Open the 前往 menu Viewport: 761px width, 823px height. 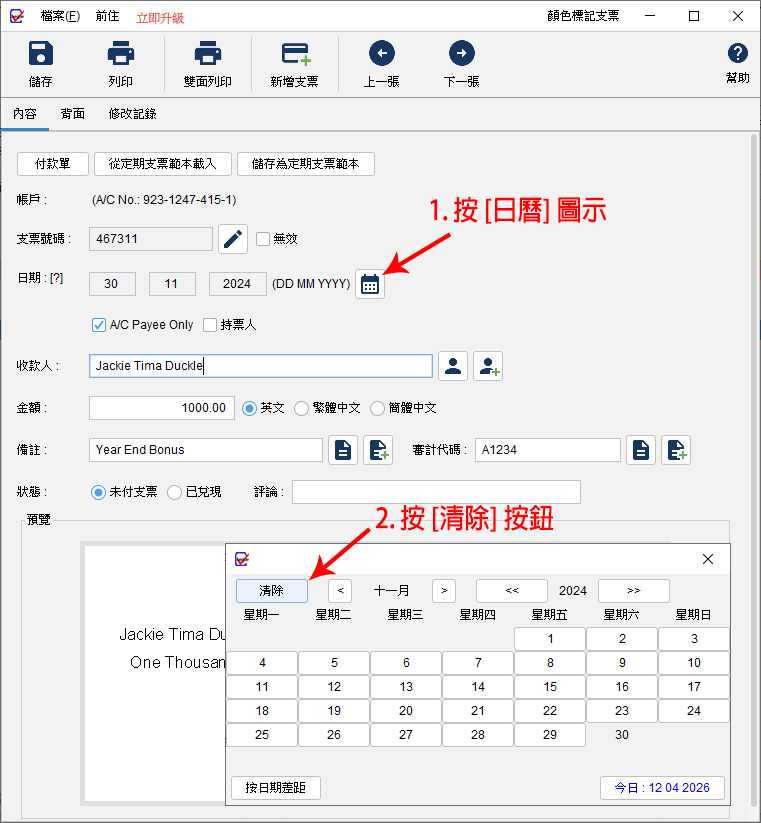108,16
